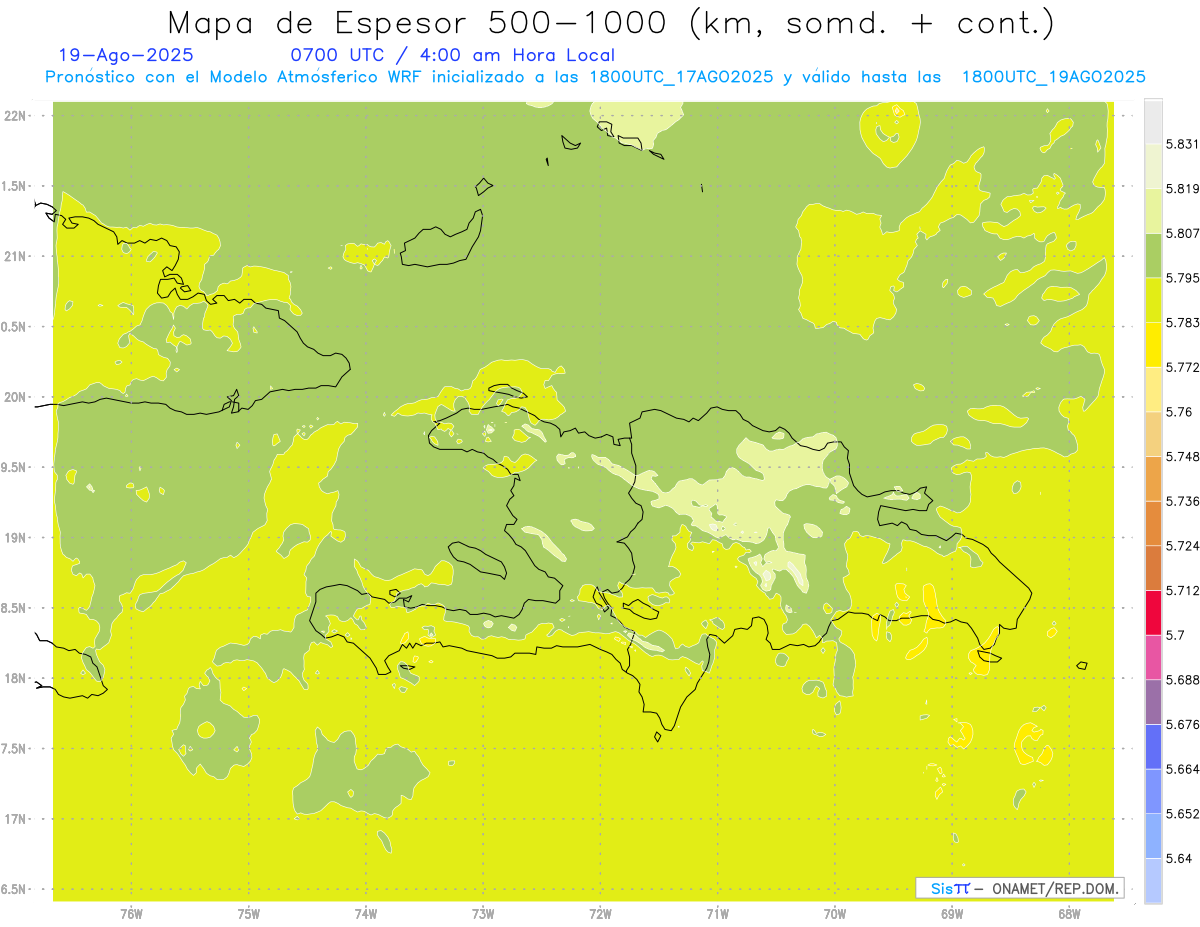The height and width of the screenshot is (927, 1200).
Task: Click the '18N' latitude label
Action: click(15, 678)
